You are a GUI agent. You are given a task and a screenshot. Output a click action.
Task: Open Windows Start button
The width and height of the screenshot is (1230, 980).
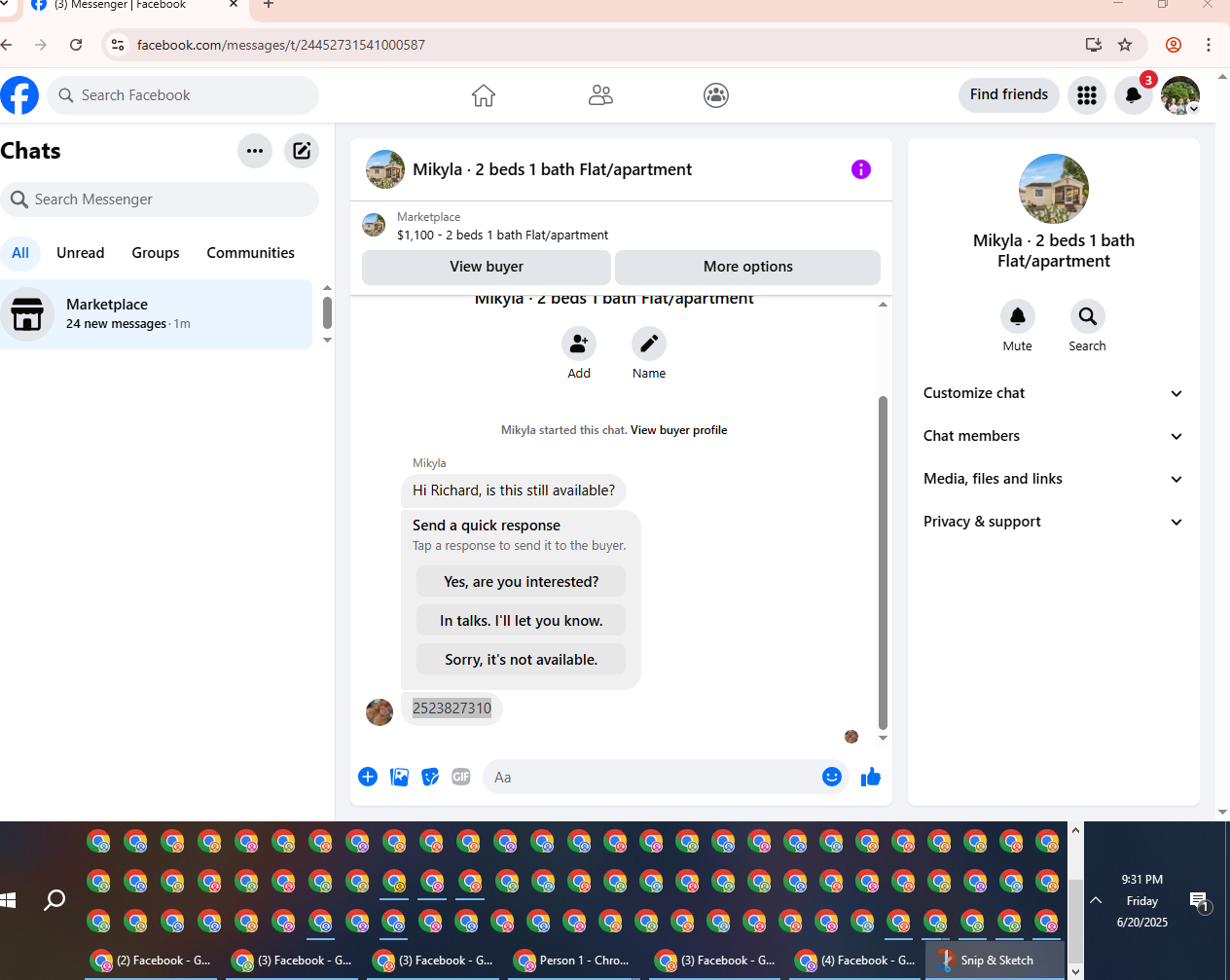coord(8,900)
